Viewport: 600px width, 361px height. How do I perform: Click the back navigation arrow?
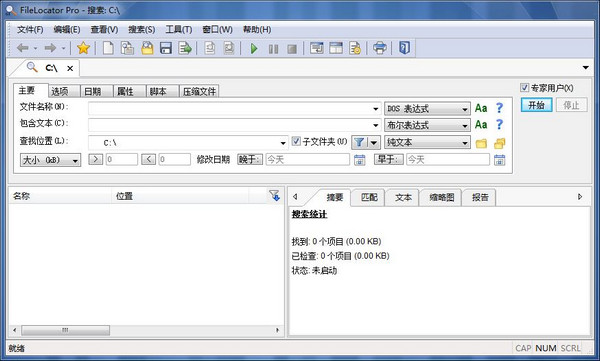coord(23,48)
